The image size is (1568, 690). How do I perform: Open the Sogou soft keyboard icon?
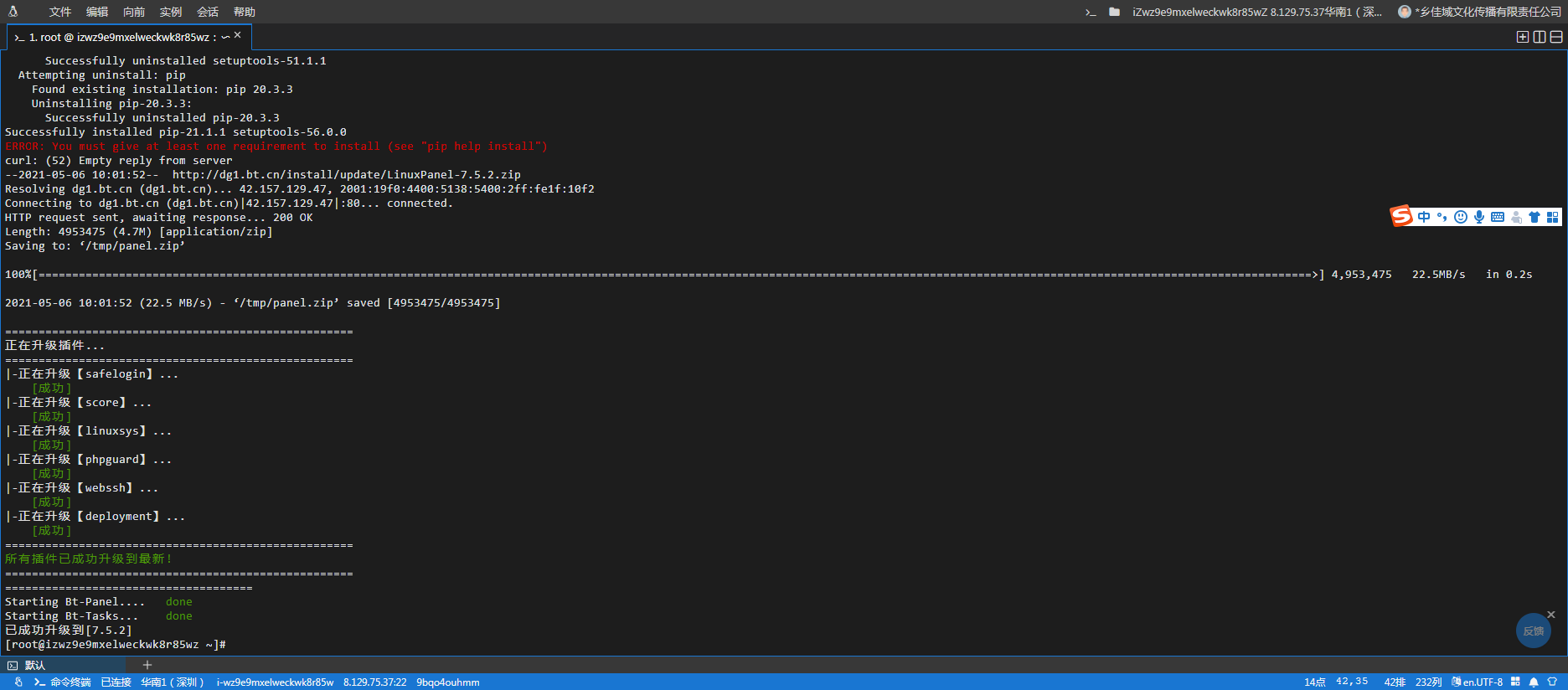1498,217
